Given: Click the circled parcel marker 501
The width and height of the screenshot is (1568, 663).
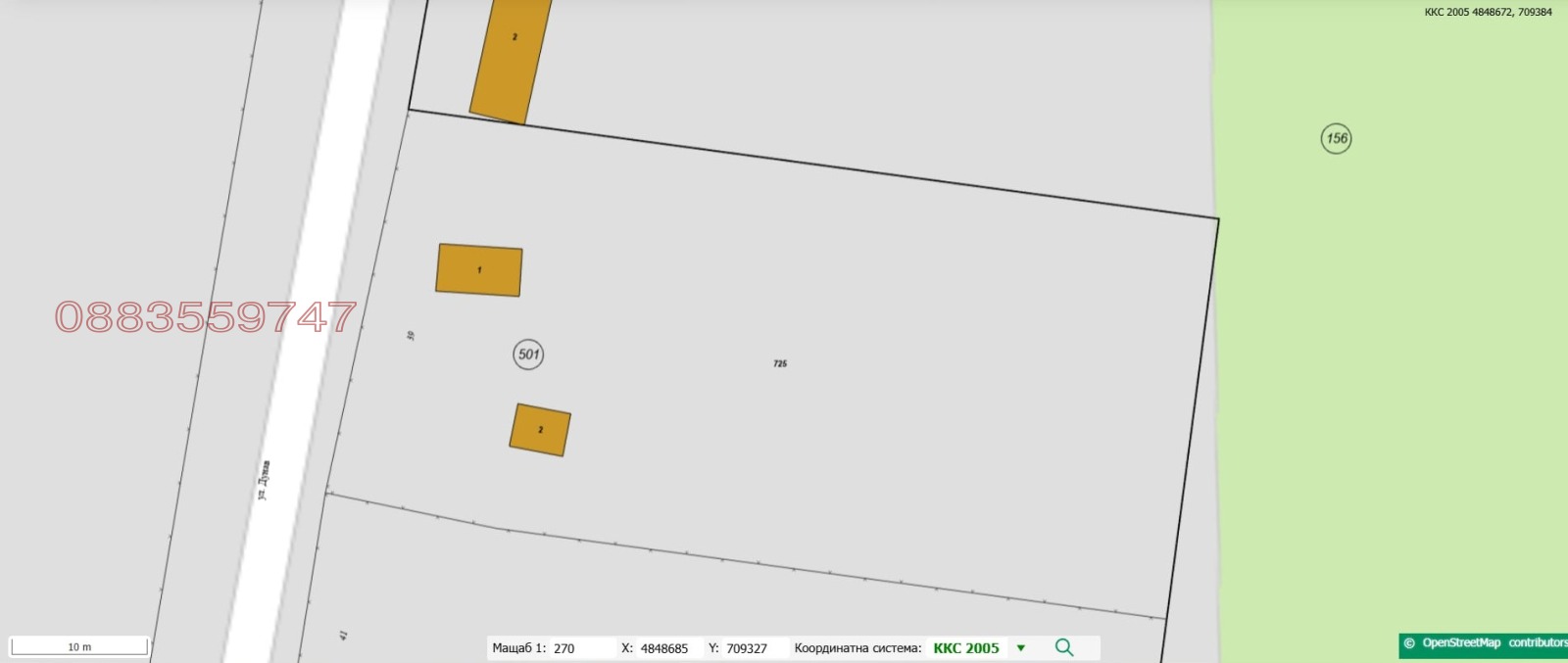Looking at the screenshot, I should coord(528,355).
